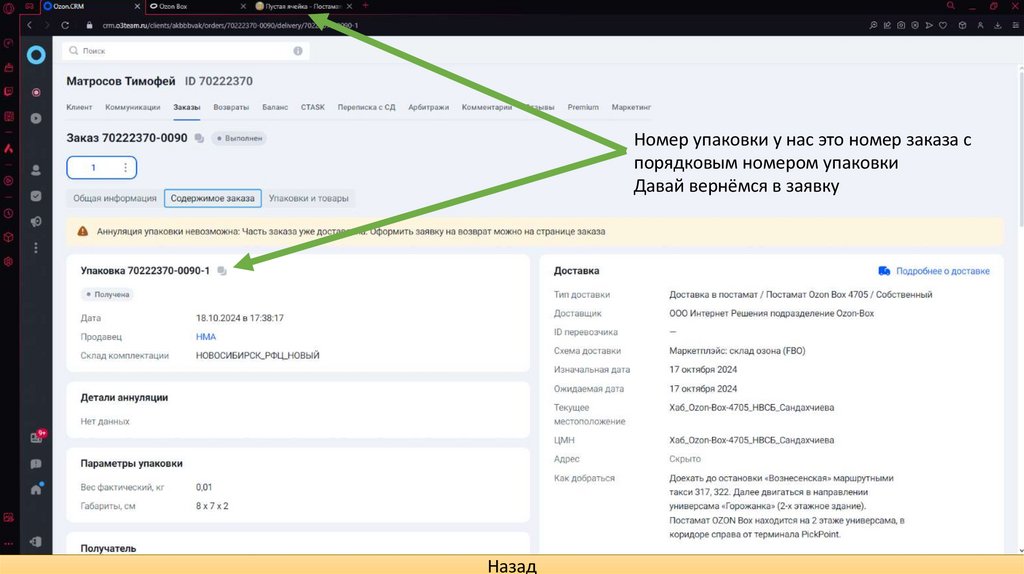The height and width of the screenshot is (574, 1024).
Task: Open the Заказы tab
Action: point(187,107)
